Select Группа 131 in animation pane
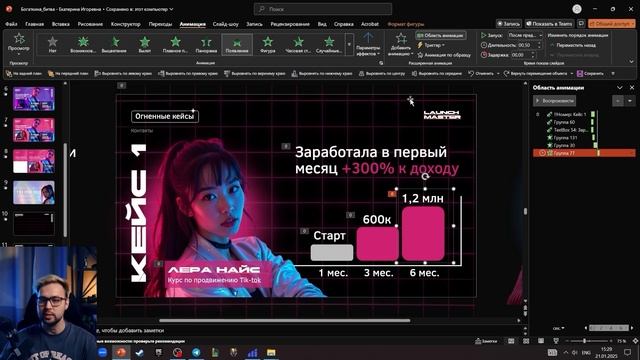The image size is (640, 360). coord(565,138)
